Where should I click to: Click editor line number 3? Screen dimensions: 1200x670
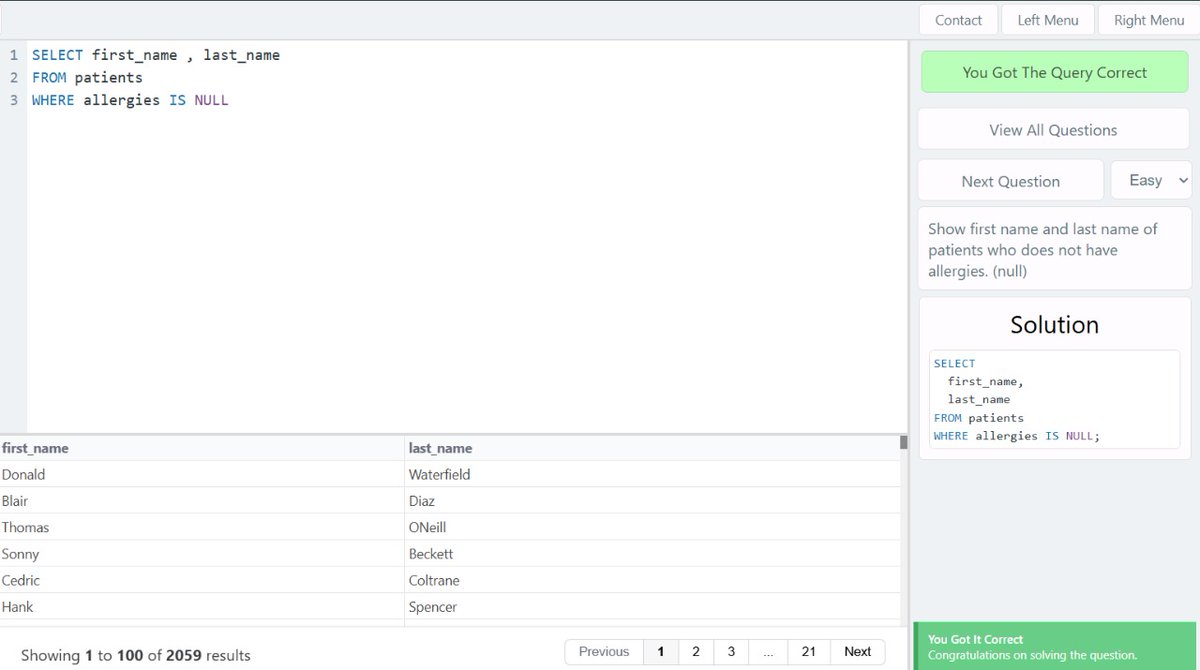(x=14, y=100)
